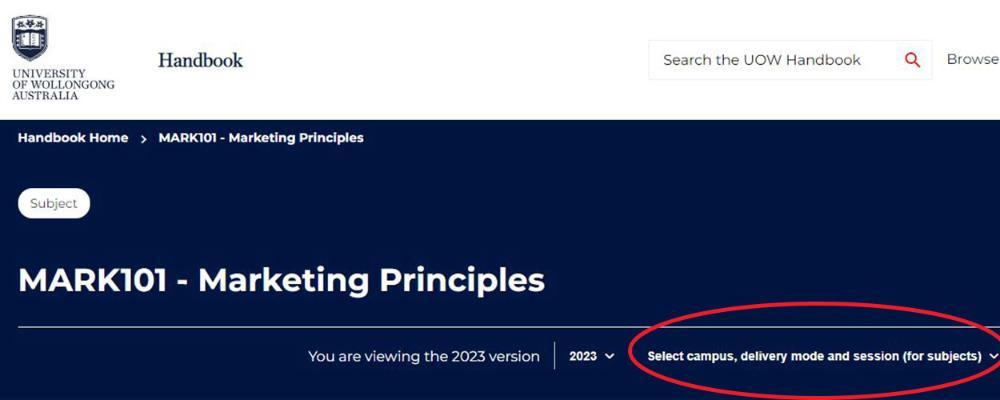Focus the Search the UOW Handbook field

point(770,60)
